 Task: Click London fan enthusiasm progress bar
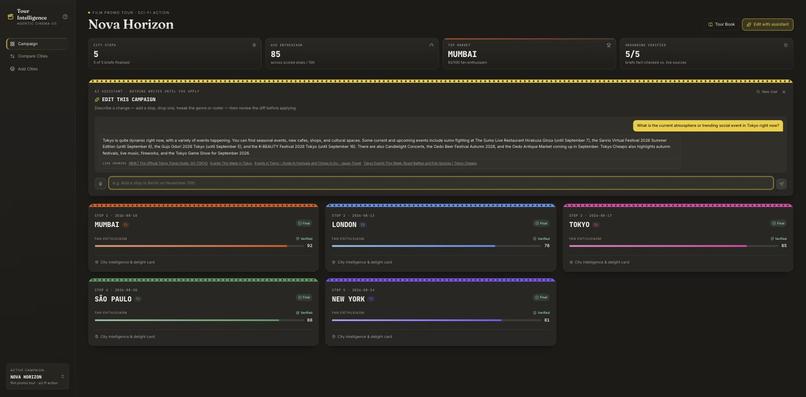(436, 246)
